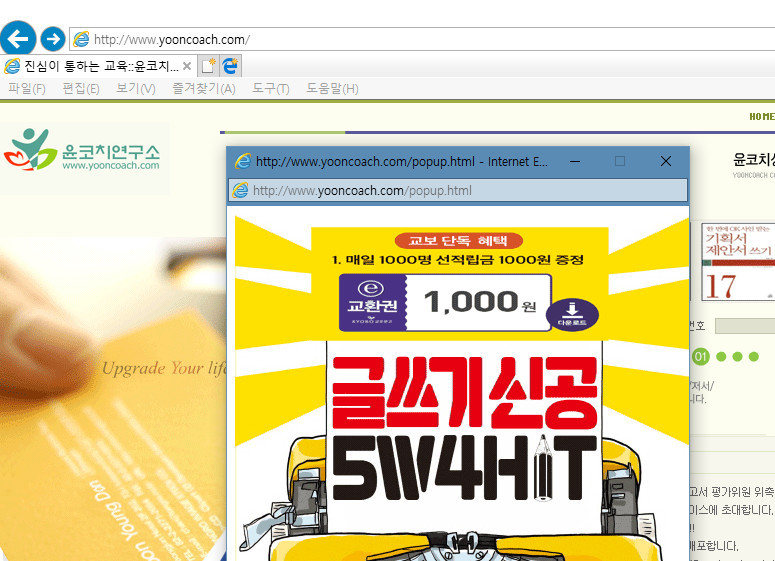This screenshot has width=775, height=561.
Task: Click the Upgrade Your life banner text
Action: pyautogui.click(x=164, y=369)
